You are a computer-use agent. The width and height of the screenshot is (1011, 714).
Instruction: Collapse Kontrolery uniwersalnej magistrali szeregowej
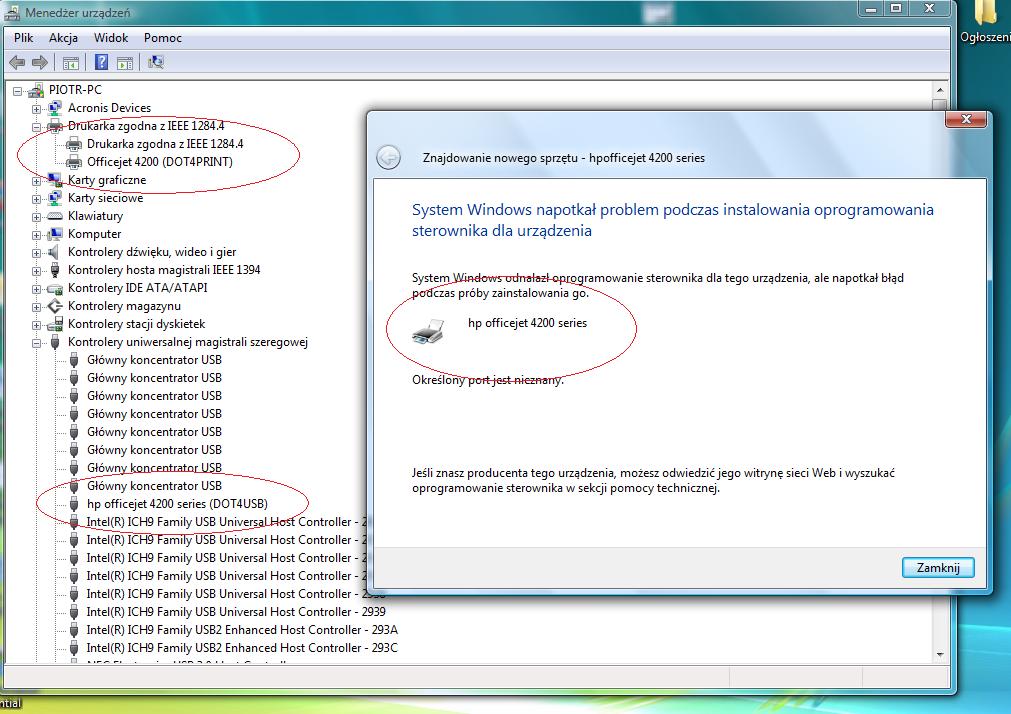pyautogui.click(x=37, y=344)
